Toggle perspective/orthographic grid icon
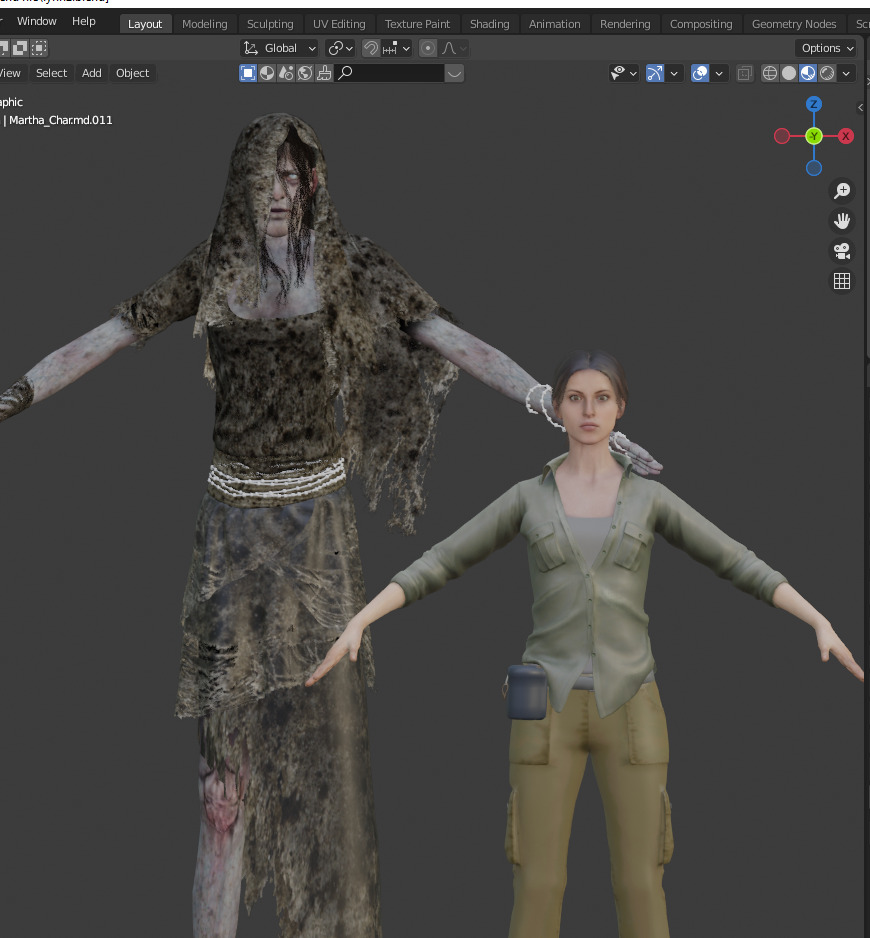870x938 pixels. tap(842, 281)
